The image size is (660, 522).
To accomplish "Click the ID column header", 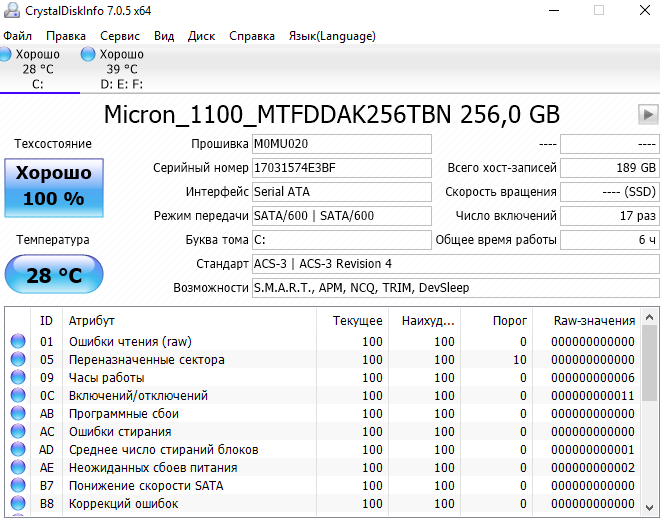I will click(x=46, y=321).
